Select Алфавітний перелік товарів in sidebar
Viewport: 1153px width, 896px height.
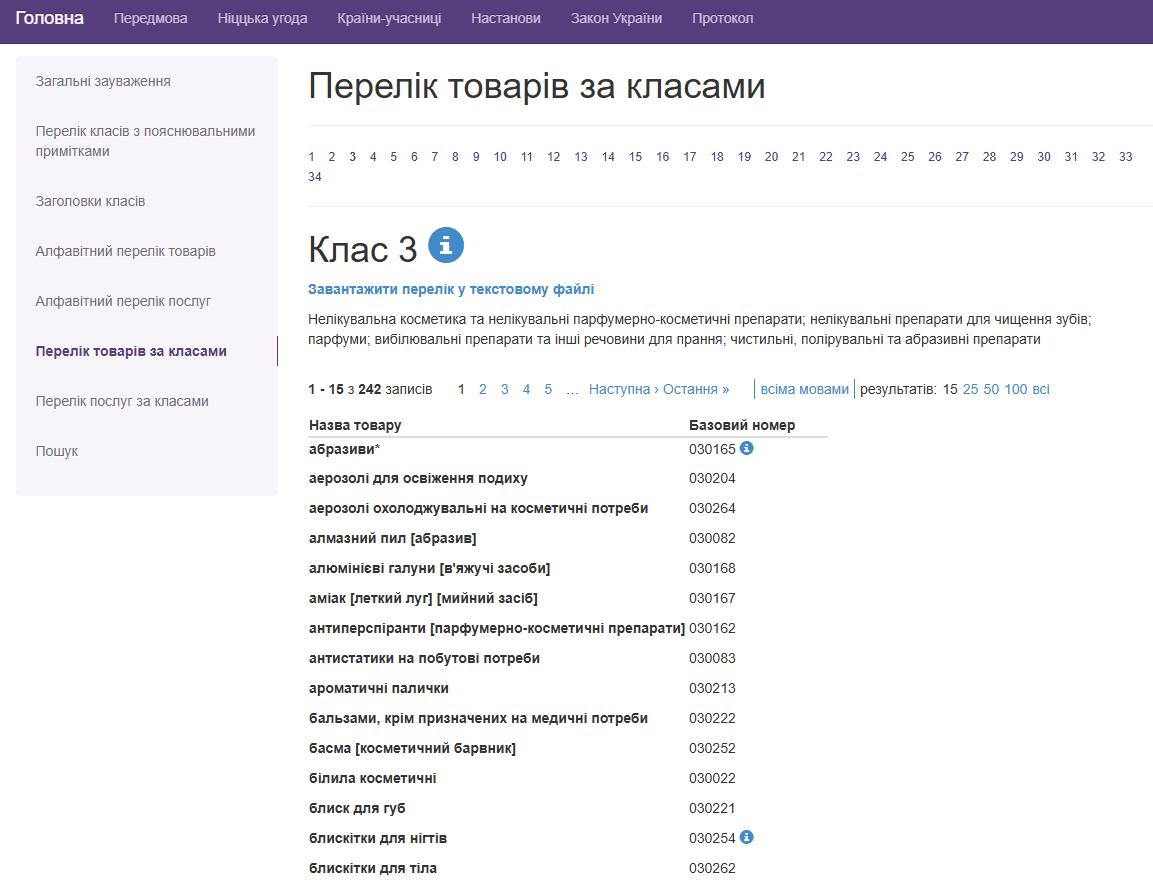click(125, 251)
